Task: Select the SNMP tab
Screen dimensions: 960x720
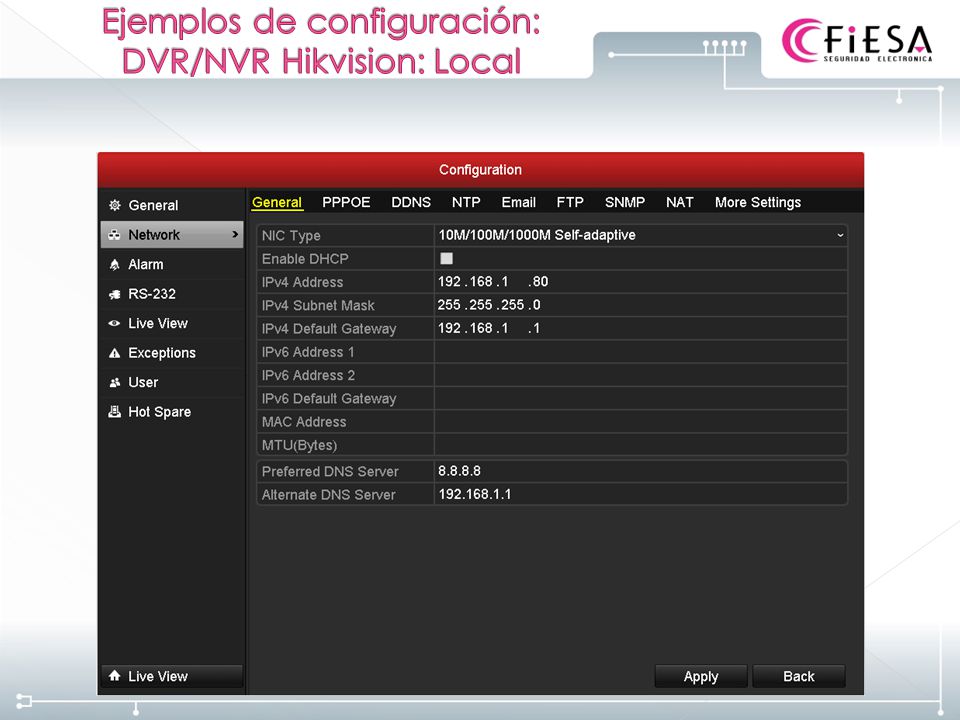Action: point(624,202)
